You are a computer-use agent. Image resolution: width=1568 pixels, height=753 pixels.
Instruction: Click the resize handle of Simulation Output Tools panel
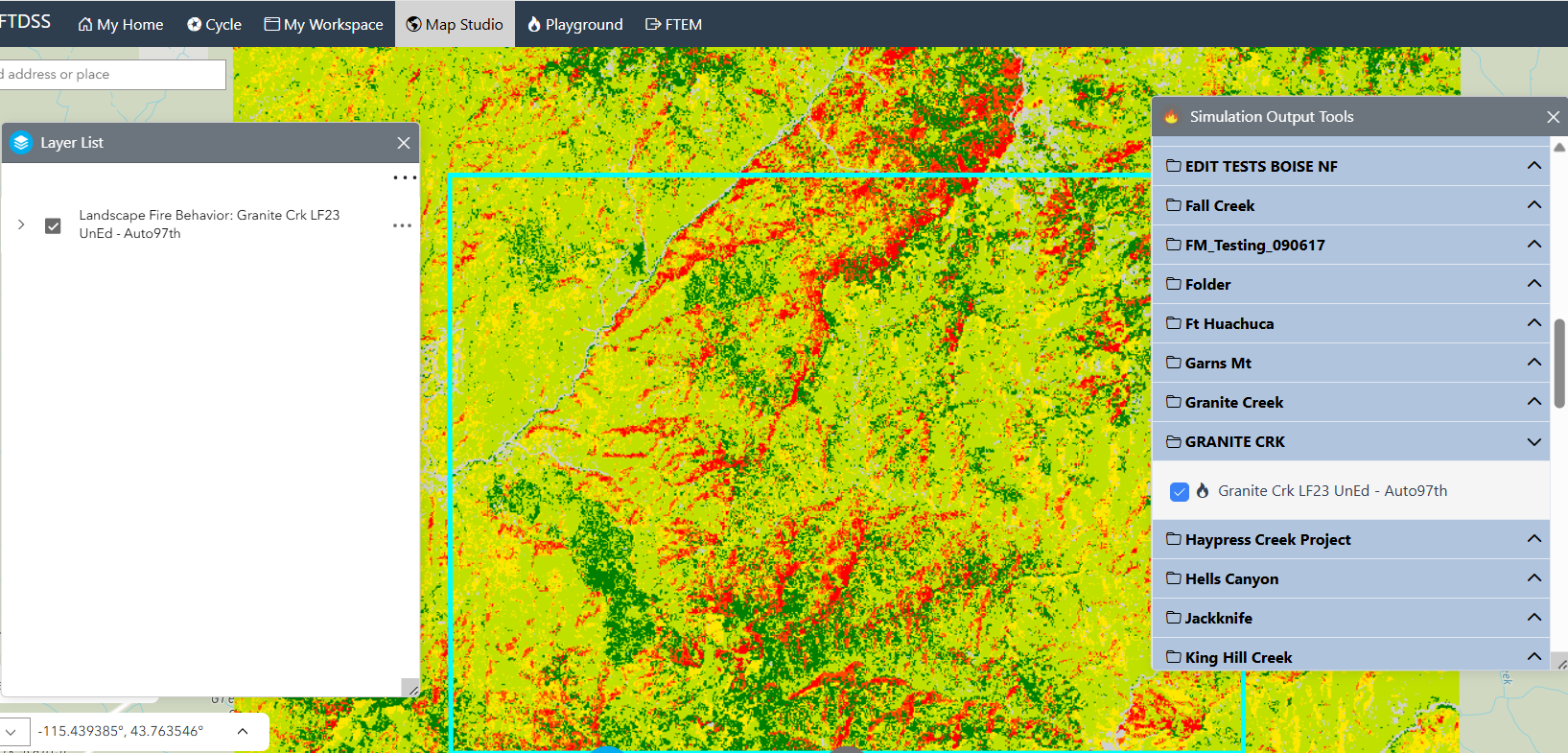point(1561,664)
